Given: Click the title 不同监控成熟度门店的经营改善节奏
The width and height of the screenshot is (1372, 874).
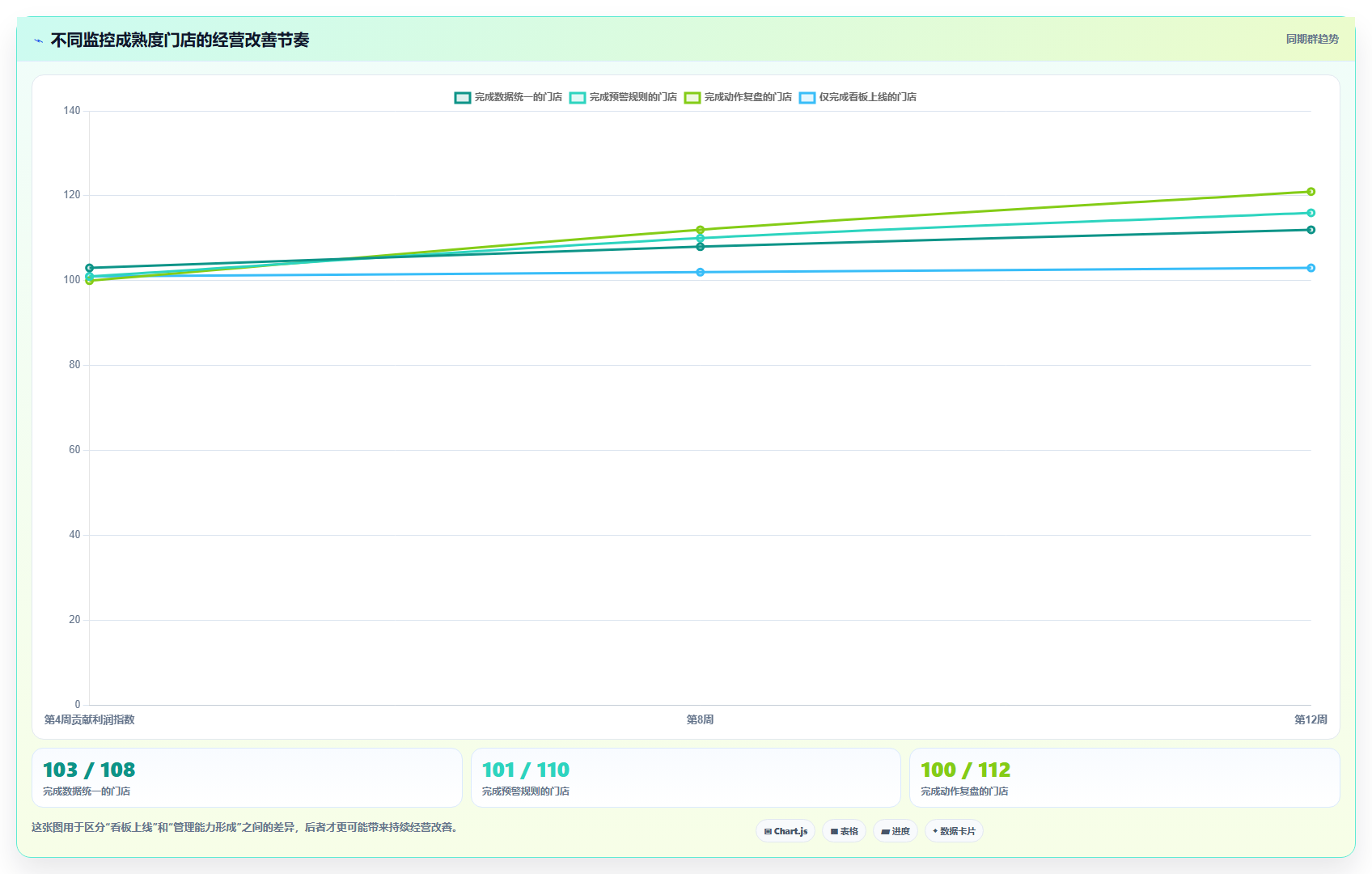Looking at the screenshot, I should [180, 40].
